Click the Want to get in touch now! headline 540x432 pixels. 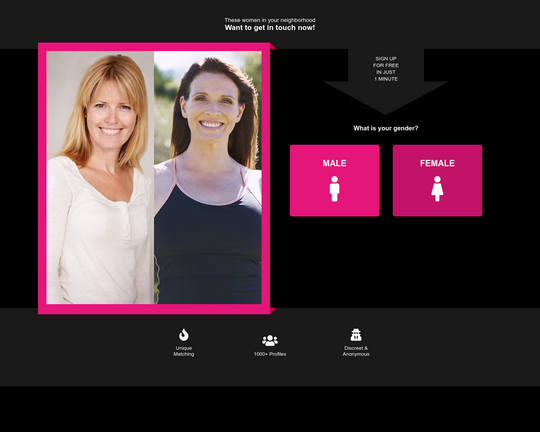tap(270, 28)
